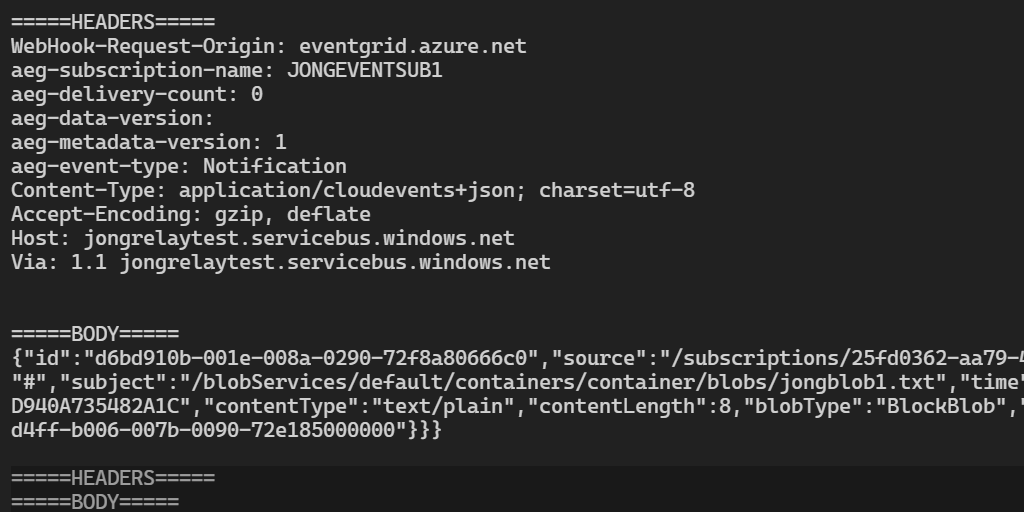This screenshot has width=1024, height=512.
Task: Click the BODY marker above the JSON payload
Action: [x=95, y=334]
